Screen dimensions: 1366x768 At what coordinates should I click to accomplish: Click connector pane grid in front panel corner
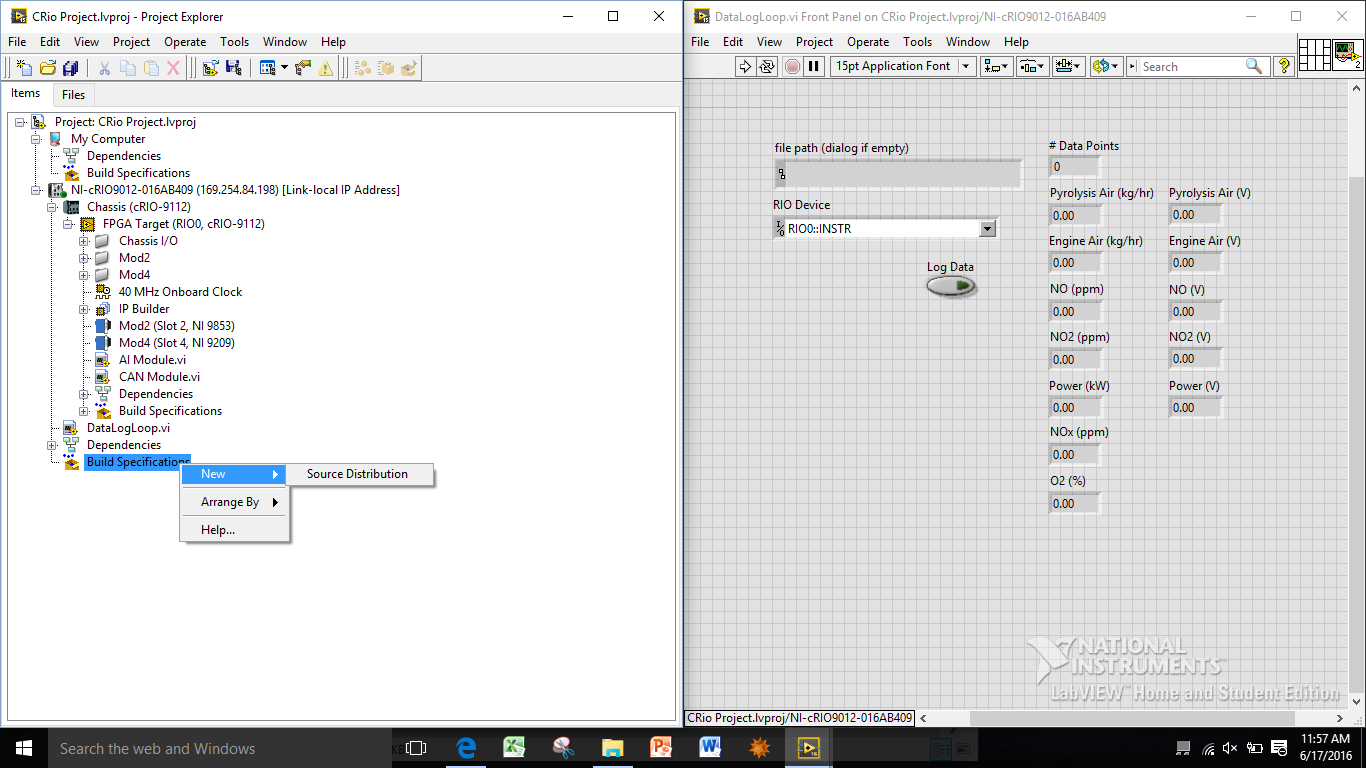tap(1314, 53)
